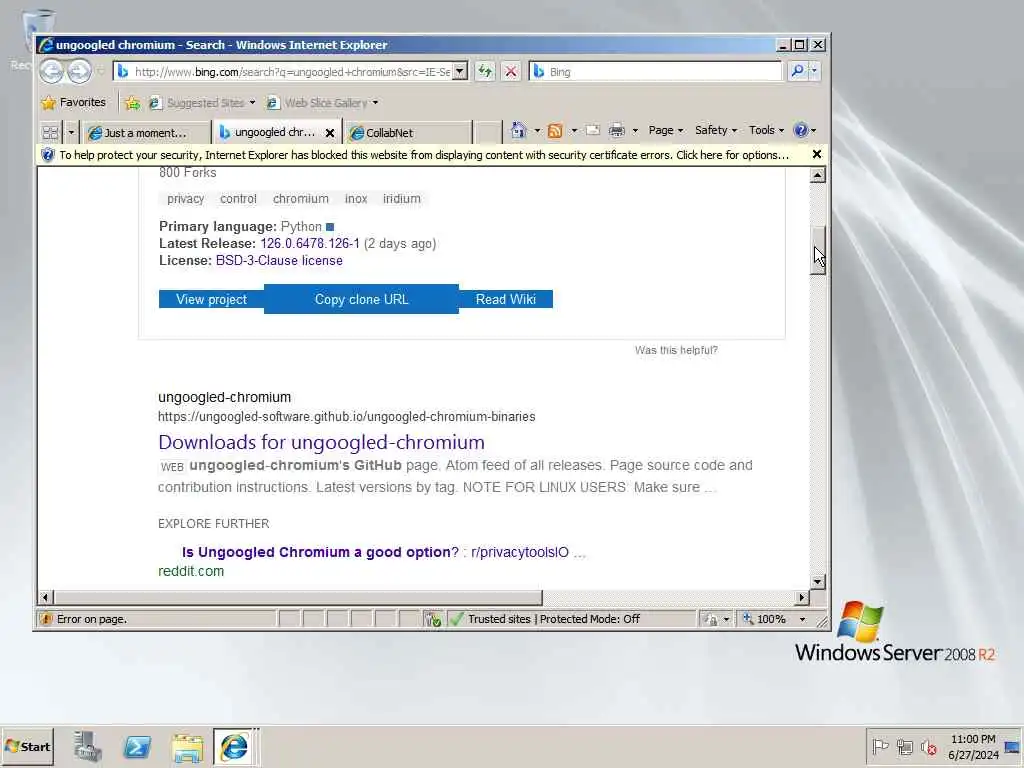Viewport: 1024px width, 768px height.
Task: Open the 'chromium' topic tag
Action: [x=300, y=199]
